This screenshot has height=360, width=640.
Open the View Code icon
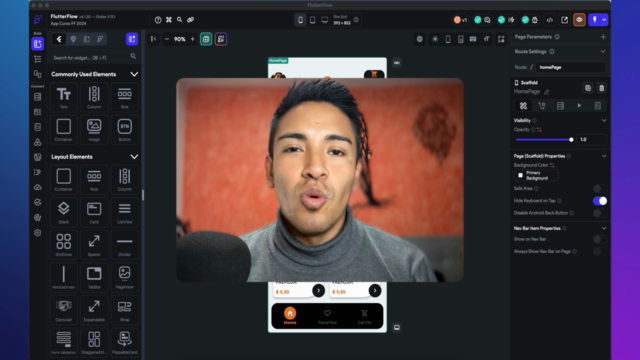[550, 20]
